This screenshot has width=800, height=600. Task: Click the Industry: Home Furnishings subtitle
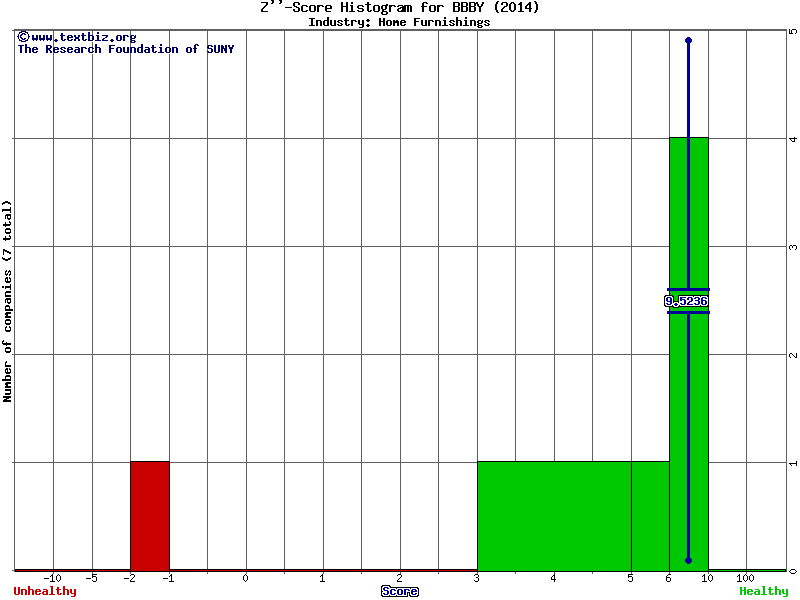pos(399,21)
